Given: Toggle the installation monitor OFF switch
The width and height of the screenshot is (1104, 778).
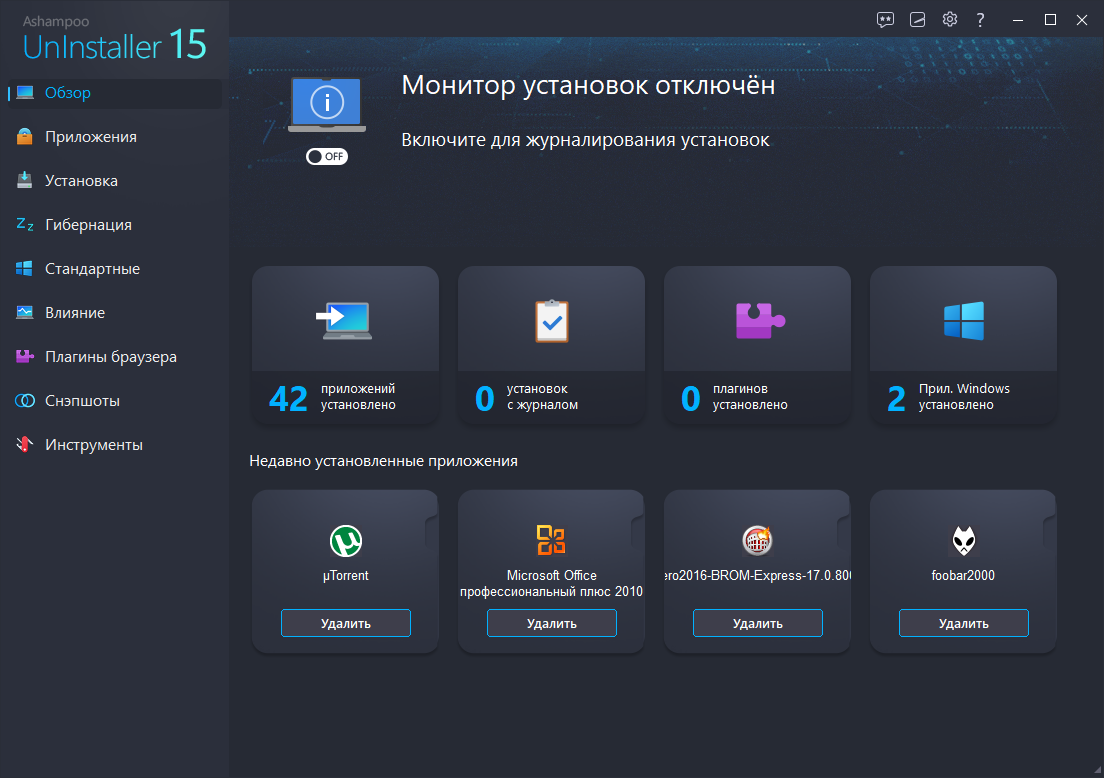Looking at the screenshot, I should tap(327, 156).
